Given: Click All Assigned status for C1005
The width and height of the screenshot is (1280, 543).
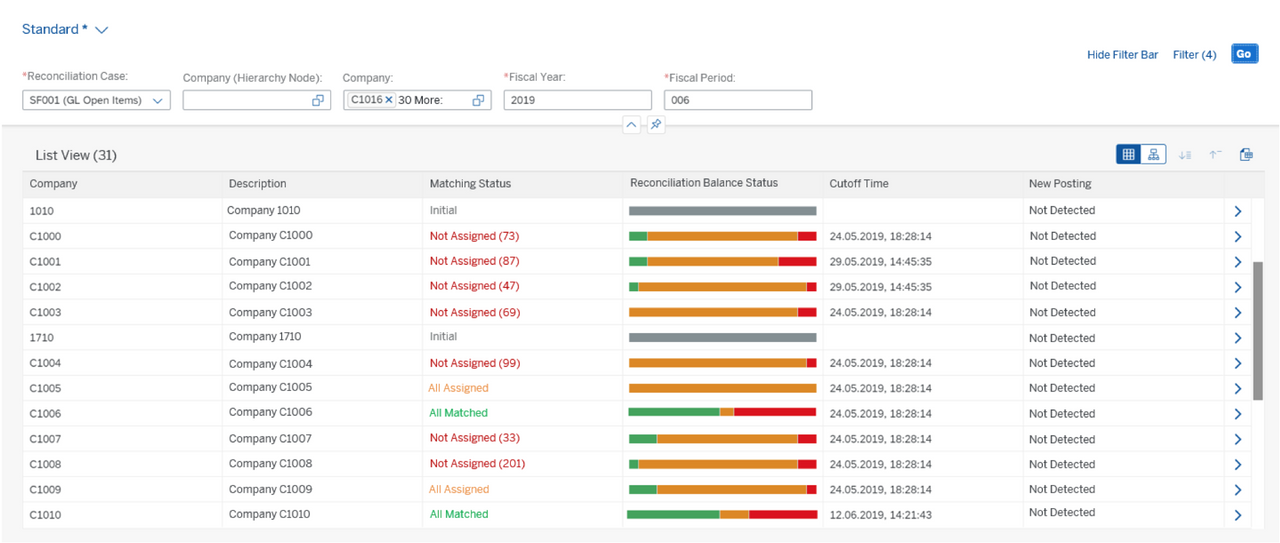Looking at the screenshot, I should pyautogui.click(x=458, y=388).
